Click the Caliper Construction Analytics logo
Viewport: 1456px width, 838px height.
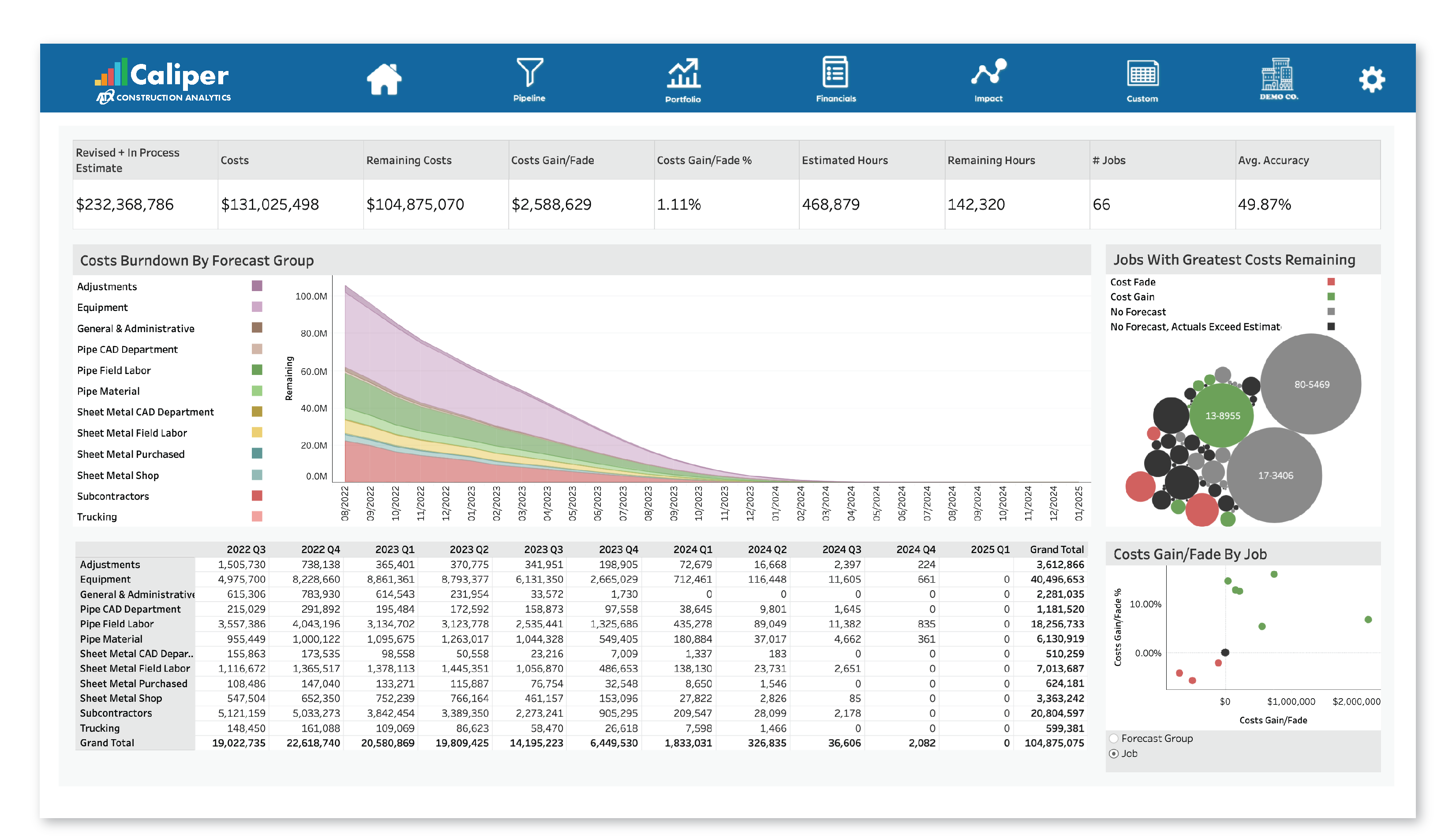(163, 79)
